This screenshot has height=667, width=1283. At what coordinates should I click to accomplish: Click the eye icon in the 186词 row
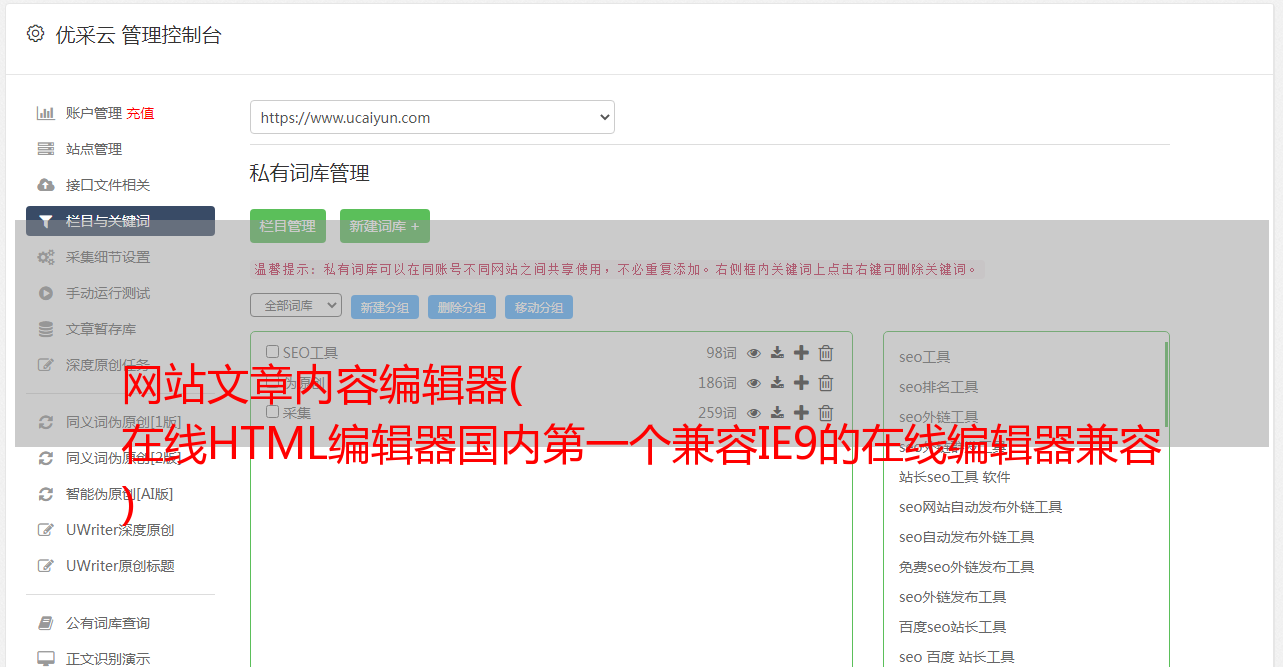pyautogui.click(x=754, y=383)
